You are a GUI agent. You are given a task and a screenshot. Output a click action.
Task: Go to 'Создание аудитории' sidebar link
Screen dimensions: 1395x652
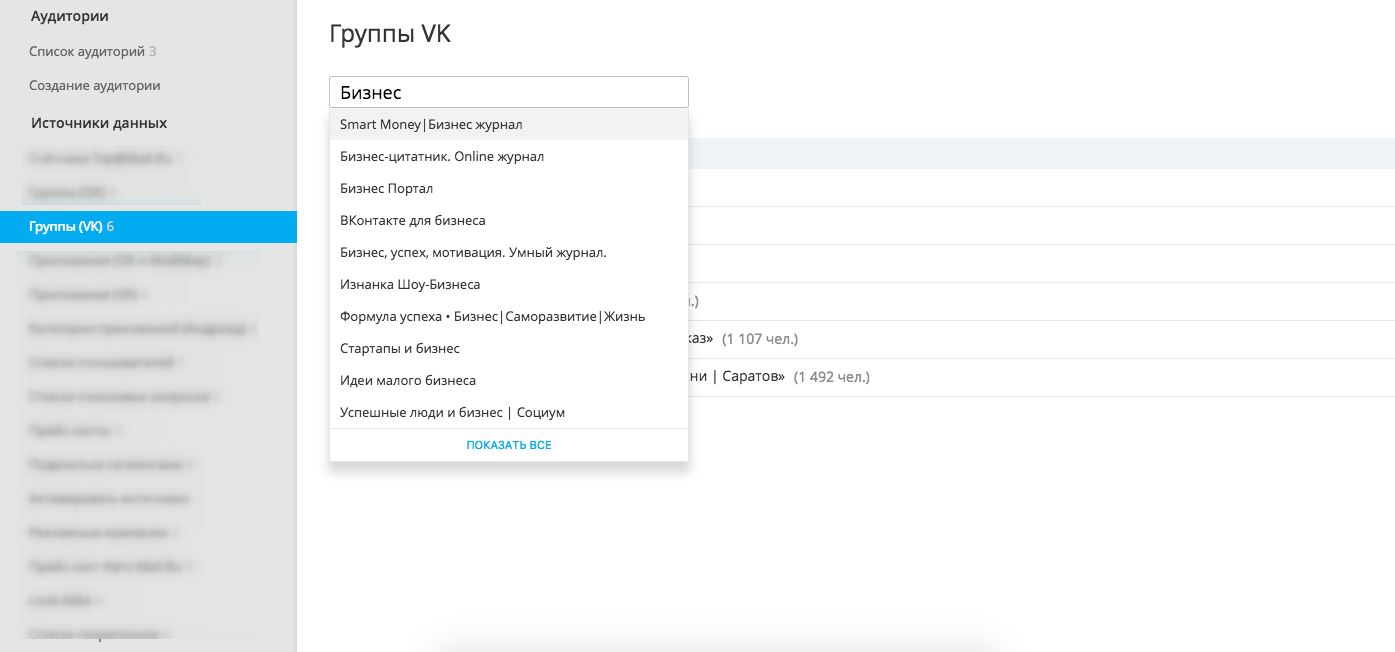95,86
